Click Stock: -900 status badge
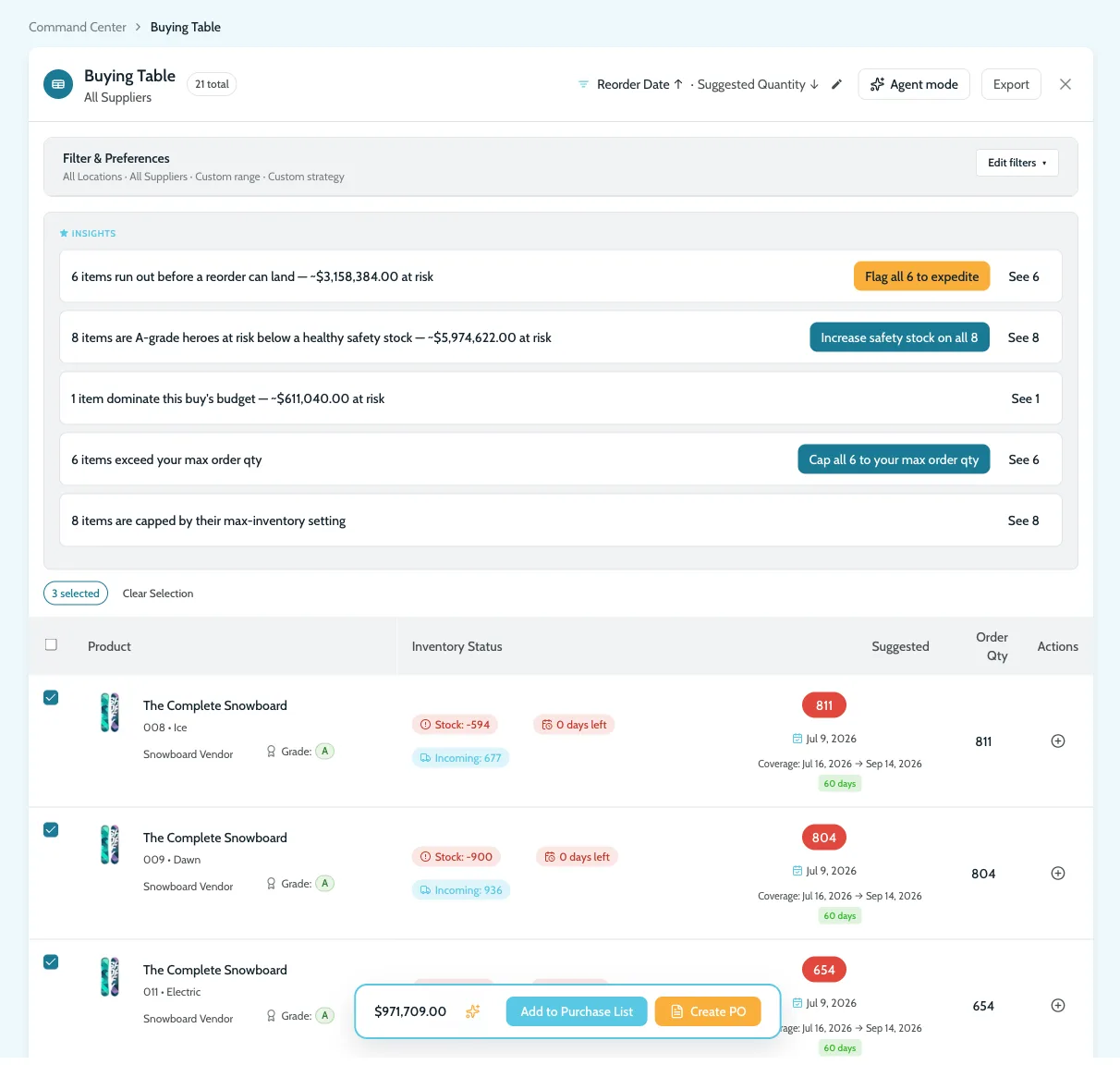 pos(457,857)
